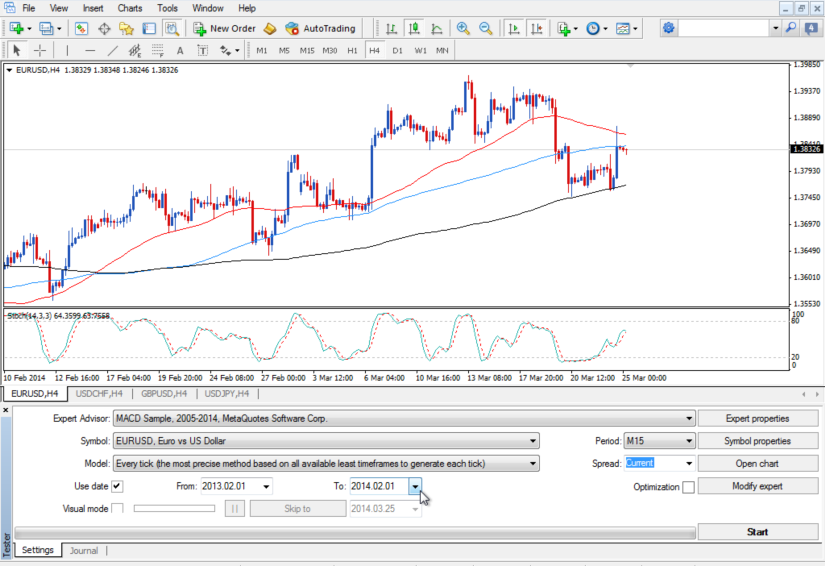Select the Fibonacci retracement tool
This screenshot has height=566, width=825.
click(157, 50)
